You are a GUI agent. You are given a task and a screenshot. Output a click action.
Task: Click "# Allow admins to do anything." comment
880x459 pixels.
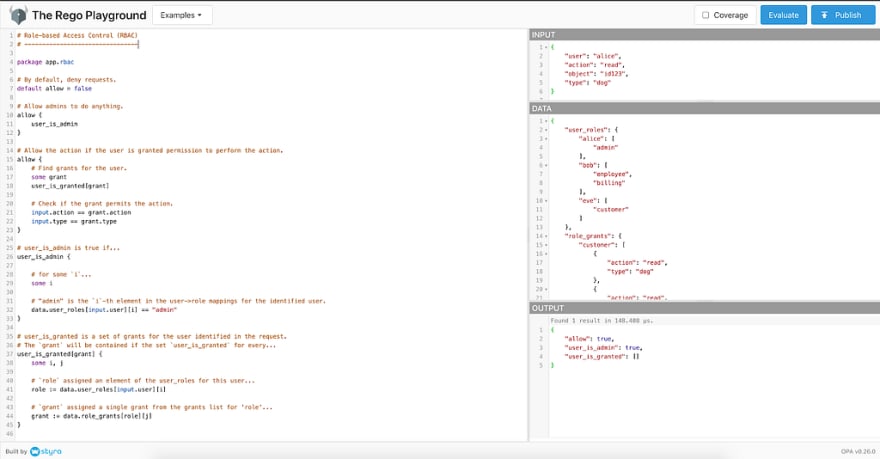coord(70,106)
